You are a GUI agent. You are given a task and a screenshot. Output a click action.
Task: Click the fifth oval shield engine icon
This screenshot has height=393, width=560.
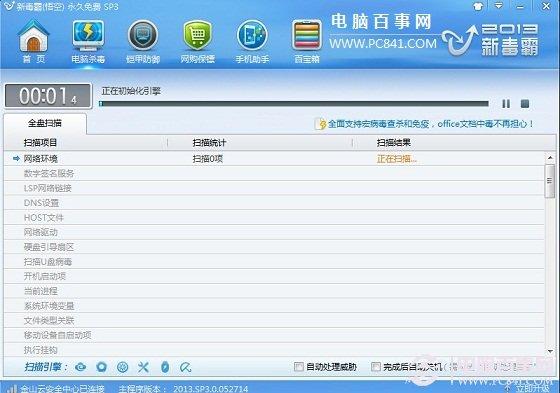[x=165, y=367]
